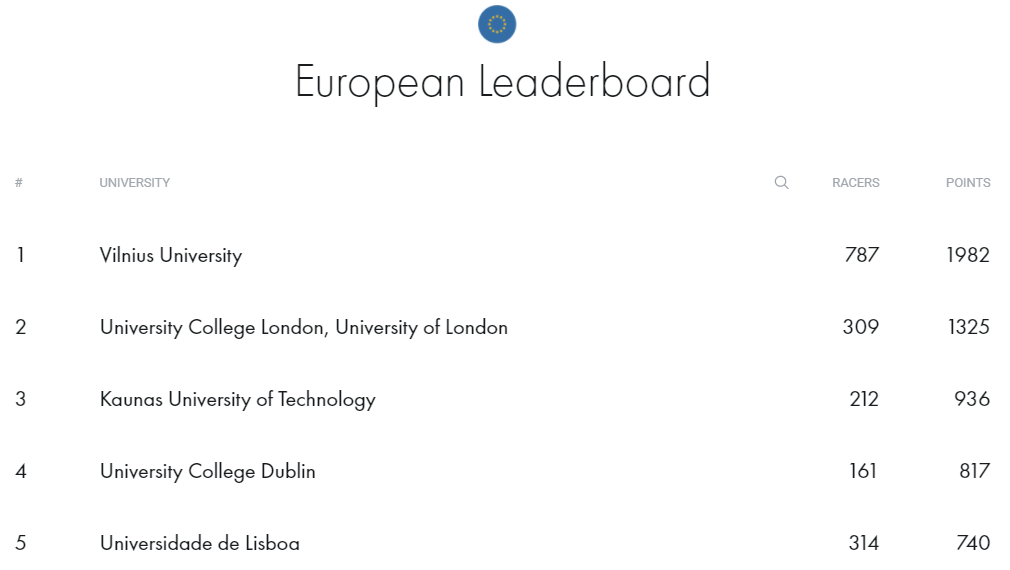Select Universidade de Lisboa entry

click(x=200, y=544)
